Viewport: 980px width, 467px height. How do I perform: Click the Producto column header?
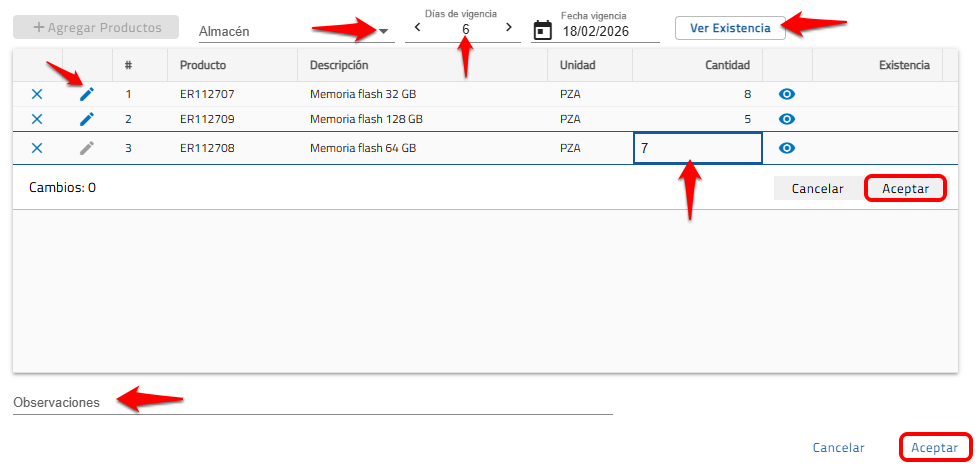(203, 66)
